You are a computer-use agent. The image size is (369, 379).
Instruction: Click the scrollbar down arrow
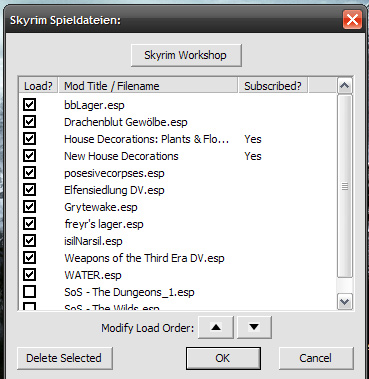click(x=345, y=302)
